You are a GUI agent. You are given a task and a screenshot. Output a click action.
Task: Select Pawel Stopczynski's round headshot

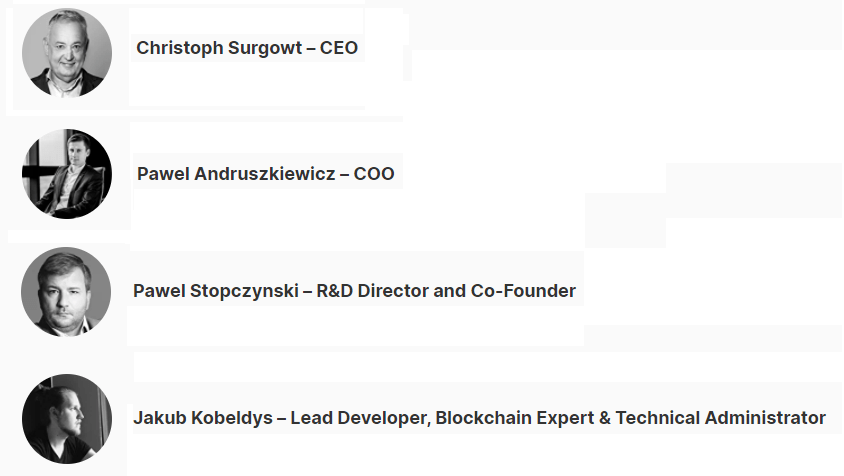tap(66, 292)
